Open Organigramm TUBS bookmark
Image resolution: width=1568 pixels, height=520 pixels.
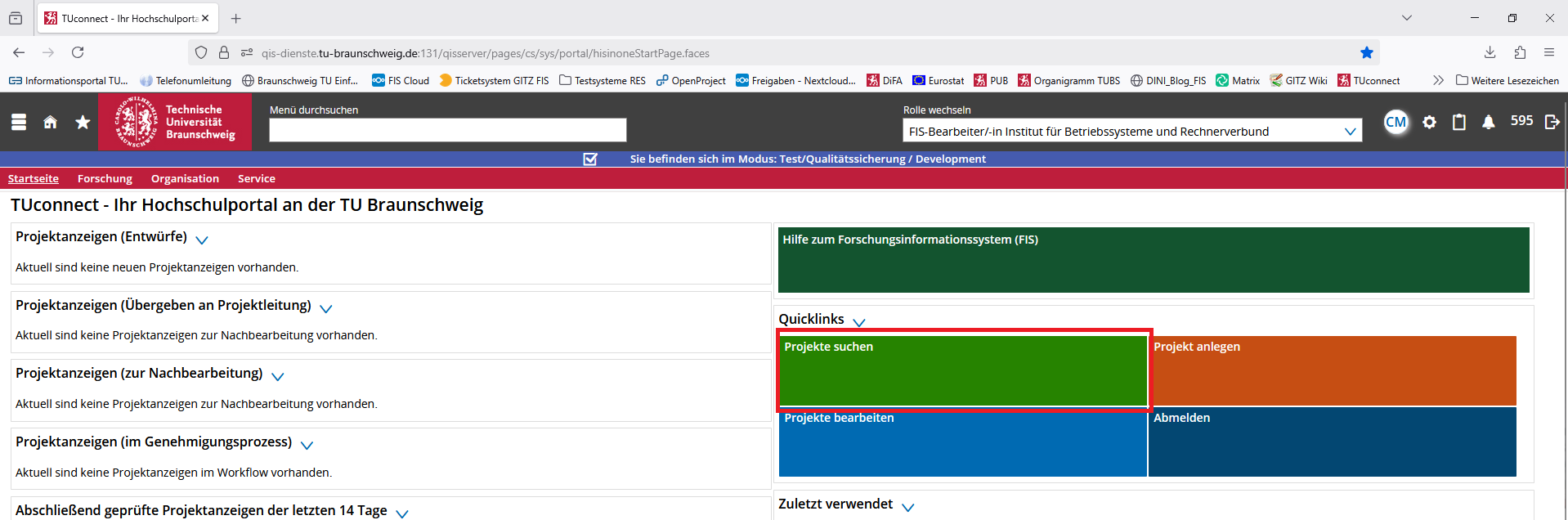(x=1069, y=80)
